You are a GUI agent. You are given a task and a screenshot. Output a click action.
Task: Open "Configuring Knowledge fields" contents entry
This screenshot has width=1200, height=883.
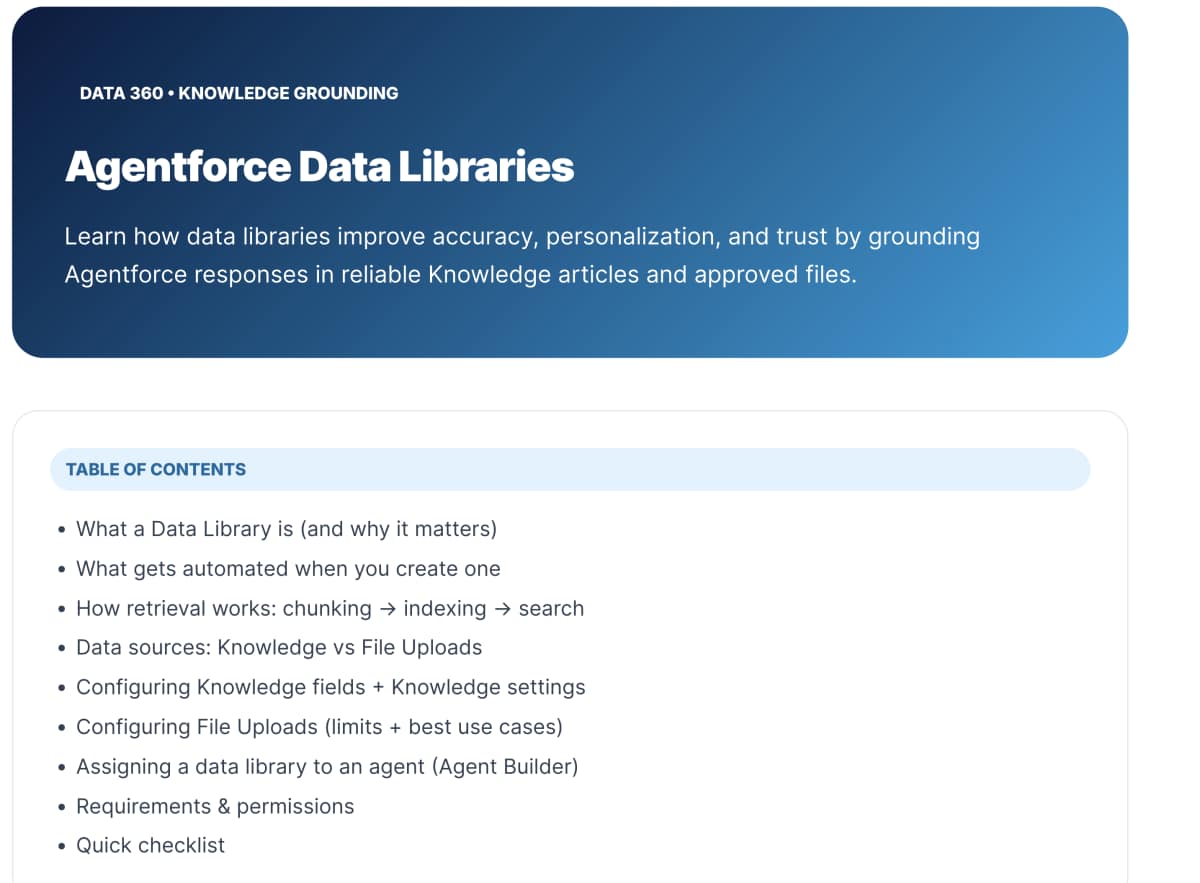click(330, 687)
